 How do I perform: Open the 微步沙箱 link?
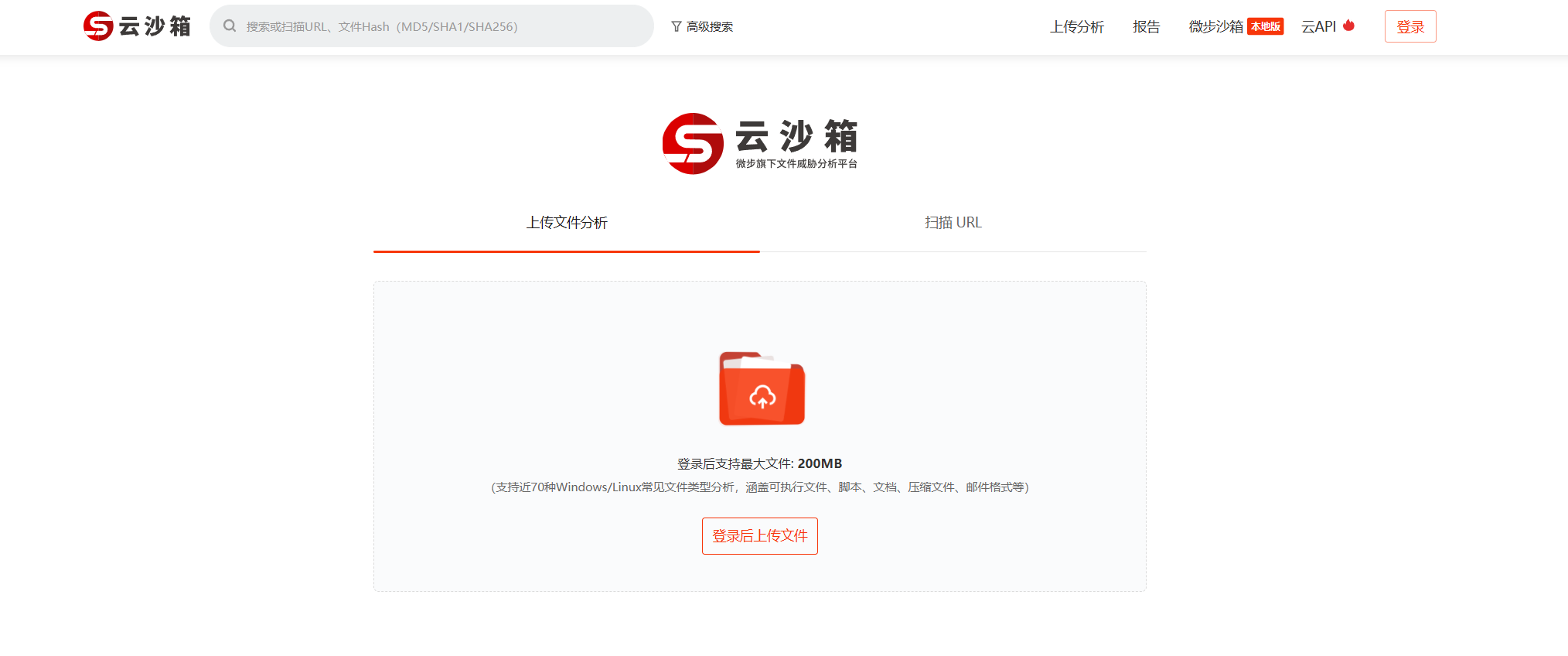[x=1216, y=27]
